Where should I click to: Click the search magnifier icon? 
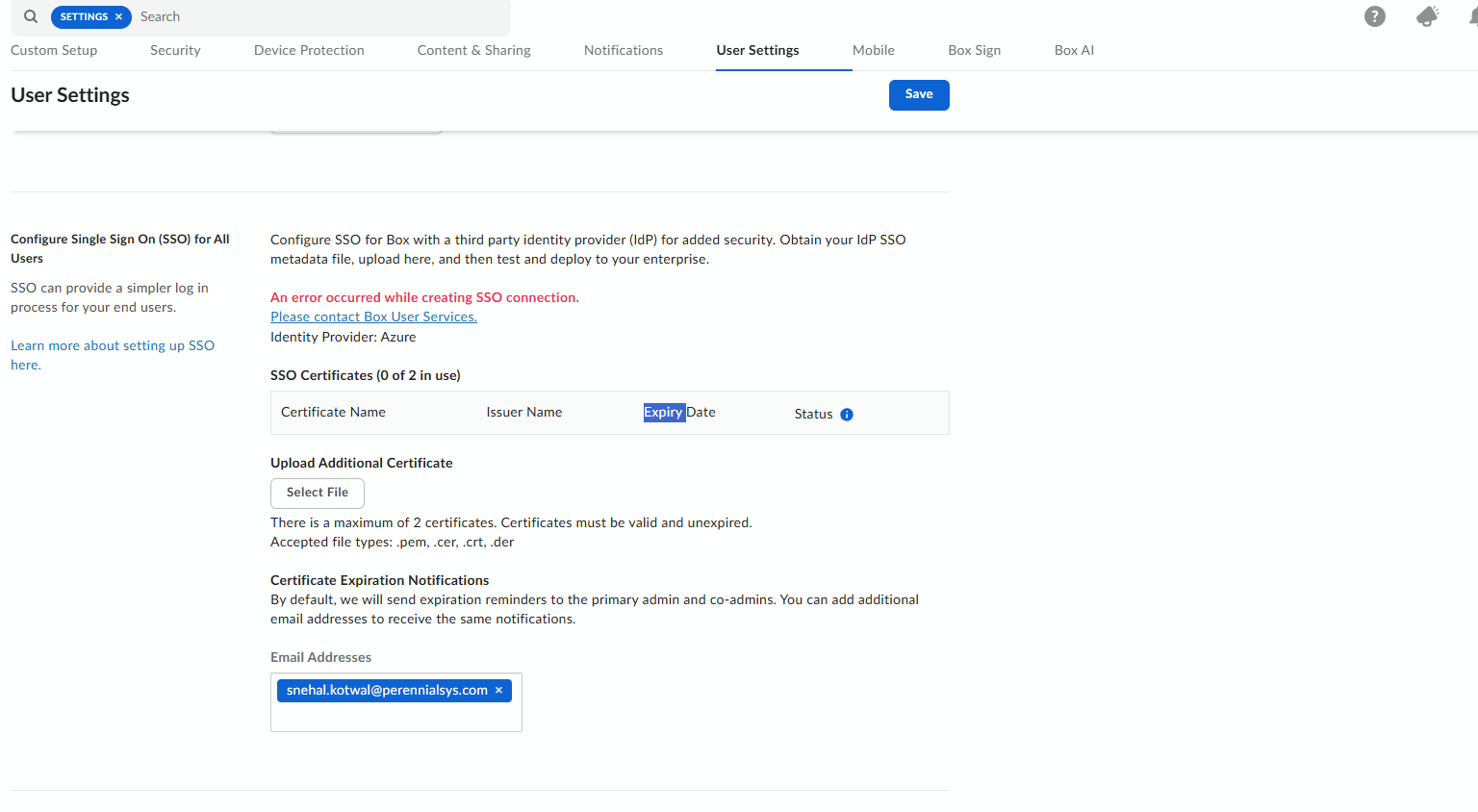coord(31,16)
